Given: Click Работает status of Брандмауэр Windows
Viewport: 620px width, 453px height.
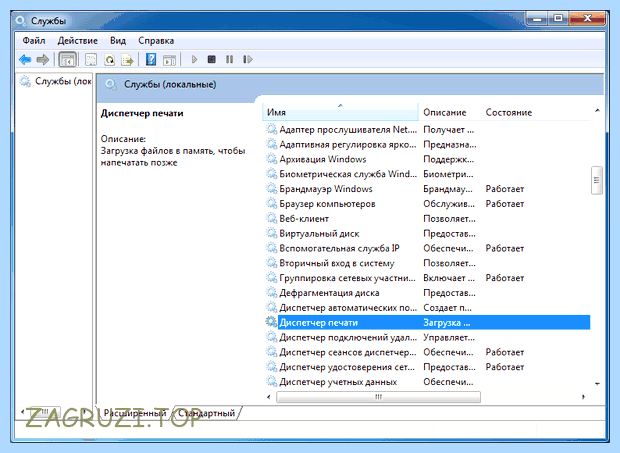Looking at the screenshot, I should pos(505,189).
